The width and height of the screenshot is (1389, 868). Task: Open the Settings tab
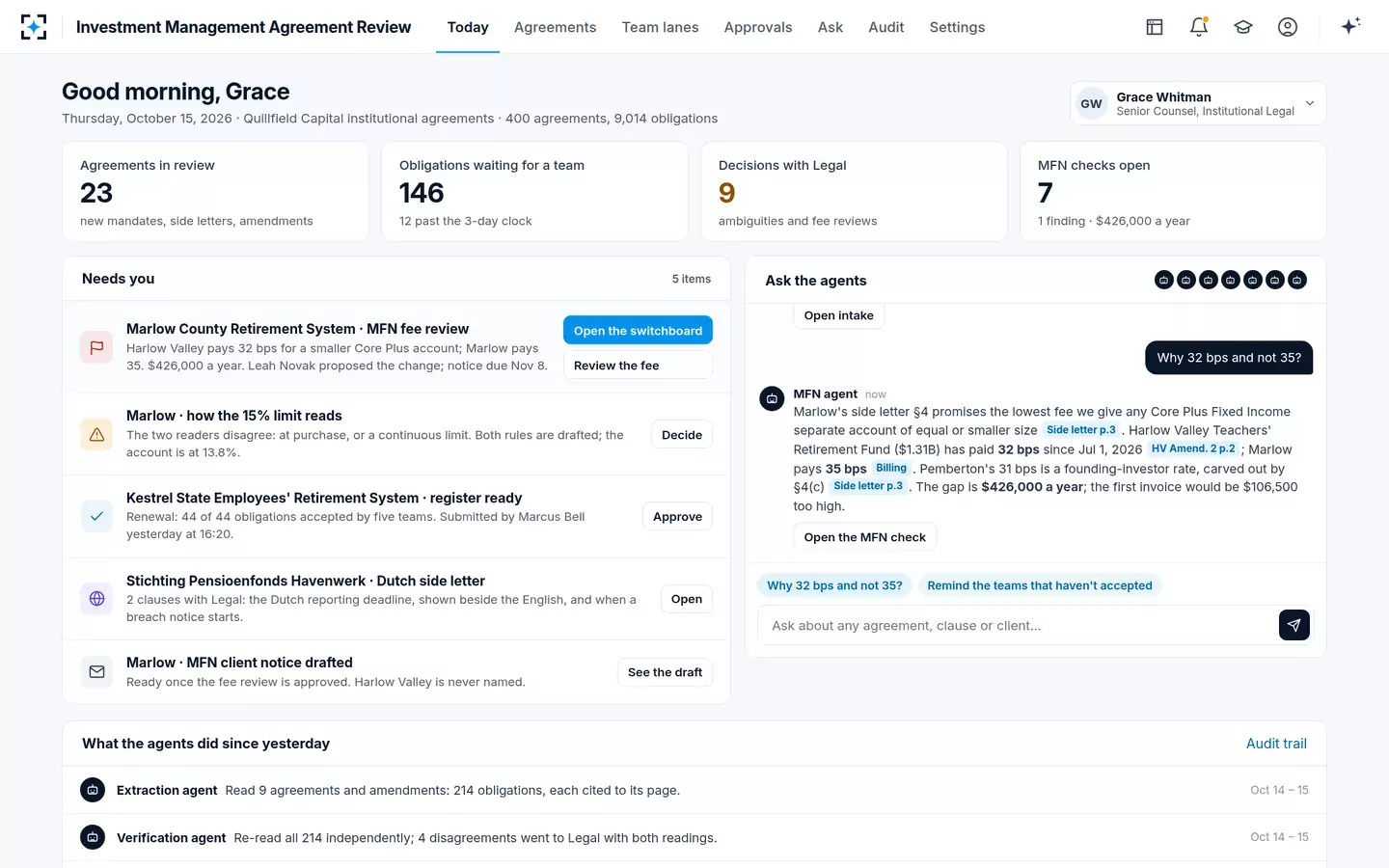click(957, 27)
